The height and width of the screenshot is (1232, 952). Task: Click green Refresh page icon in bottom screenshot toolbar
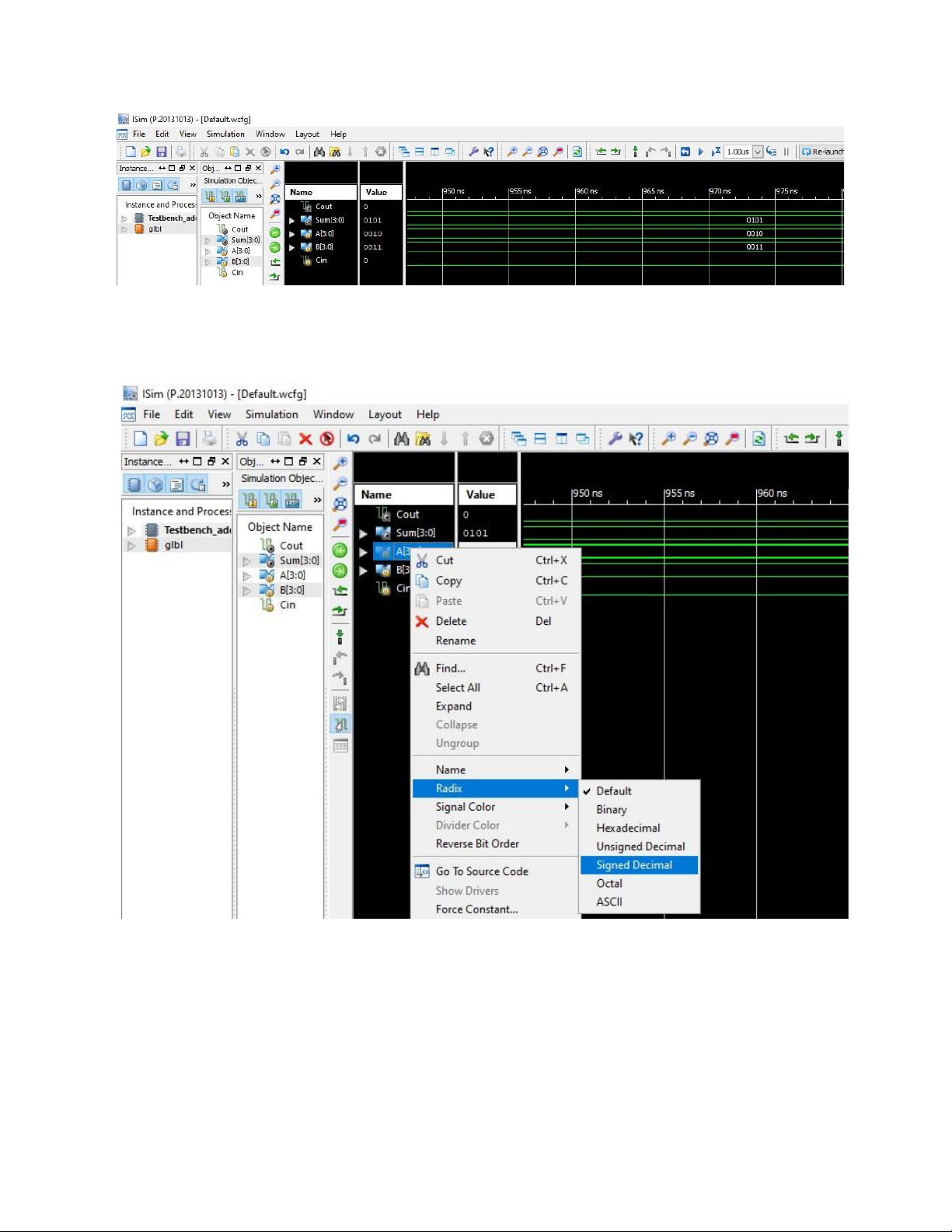point(758,439)
